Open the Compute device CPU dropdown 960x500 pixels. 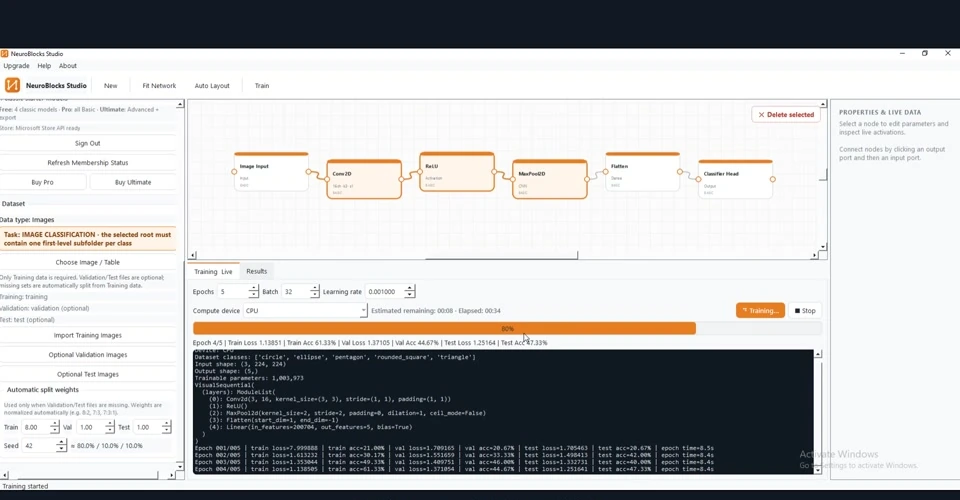click(x=306, y=311)
